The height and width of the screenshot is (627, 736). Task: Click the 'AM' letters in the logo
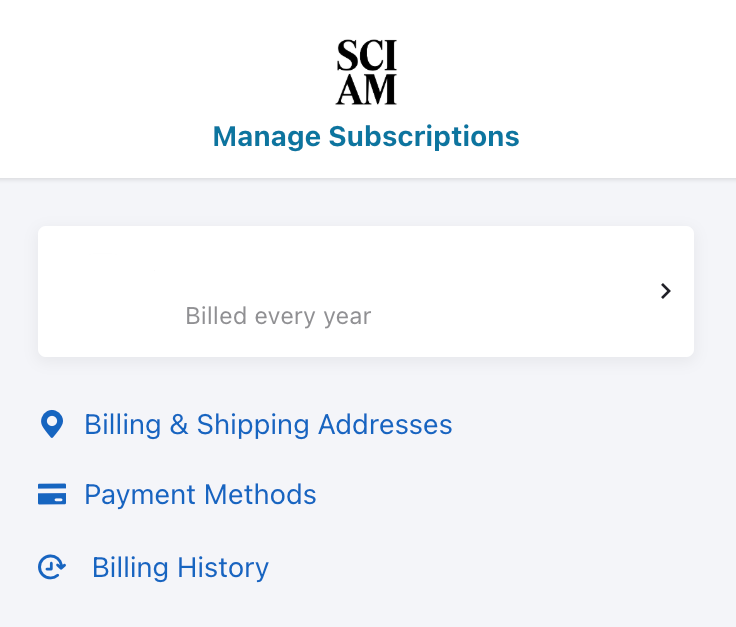pyautogui.click(x=366, y=89)
